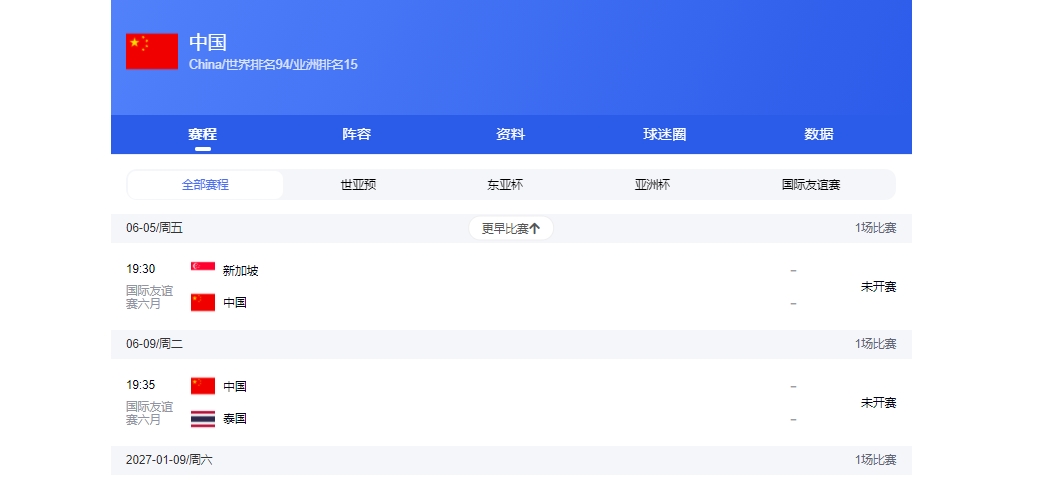Switch to the 数据 tab
Viewport: 1041px width, 482px height.
point(819,134)
